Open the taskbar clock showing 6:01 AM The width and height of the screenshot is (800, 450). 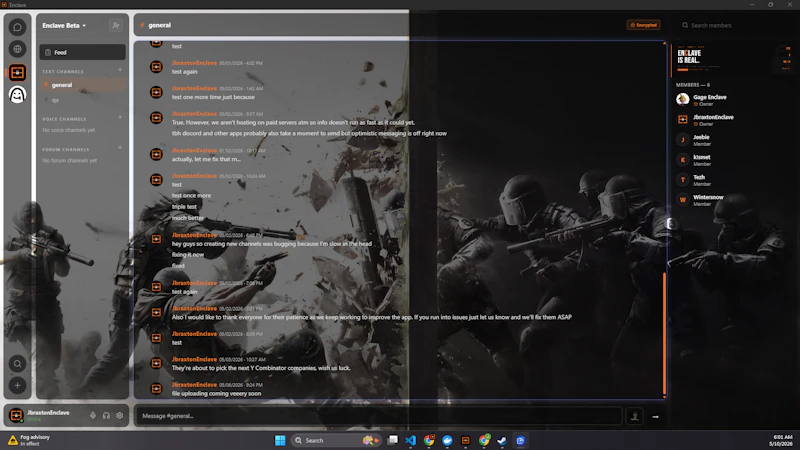coord(783,440)
